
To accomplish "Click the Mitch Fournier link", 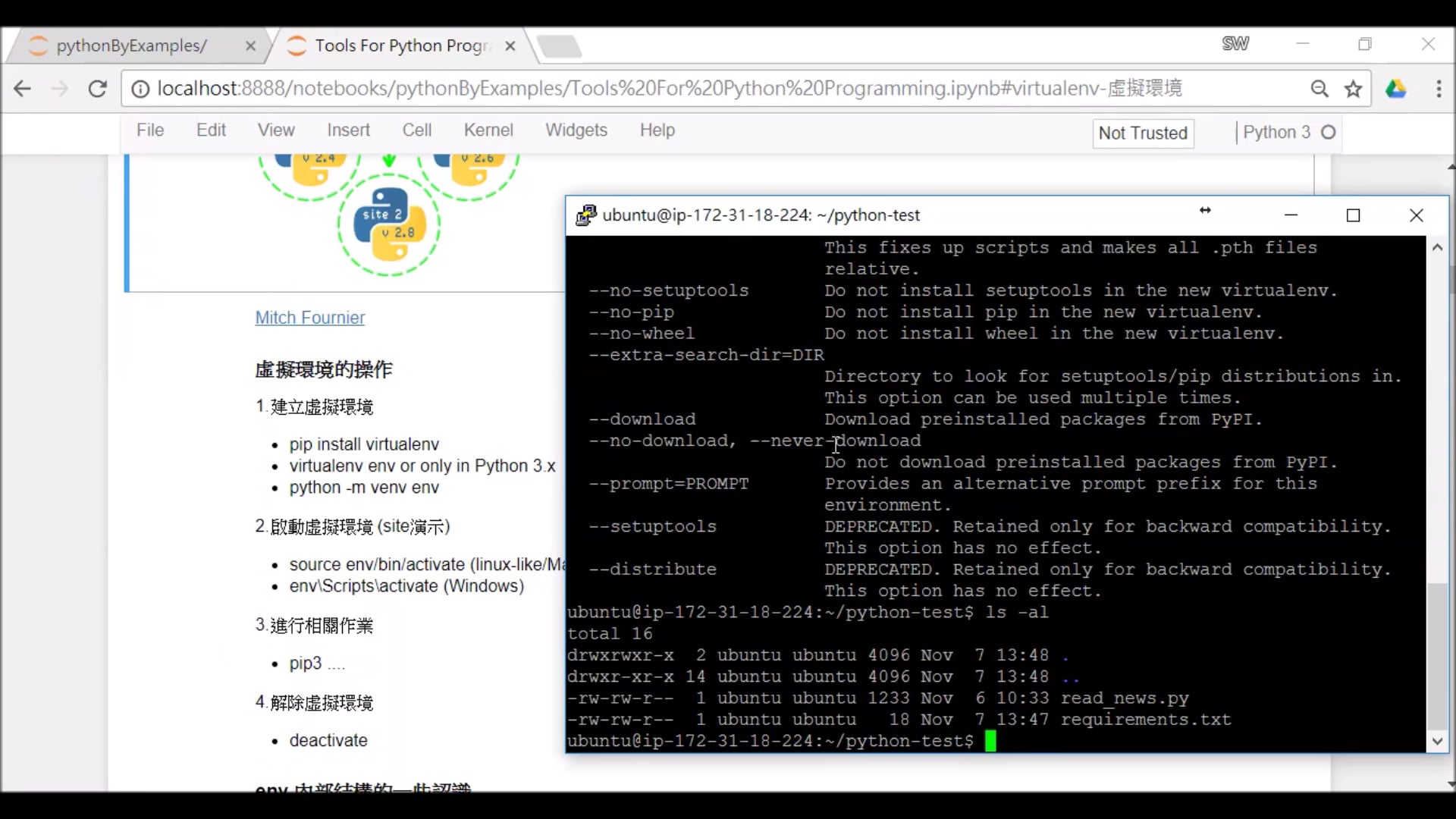I will click(x=309, y=318).
